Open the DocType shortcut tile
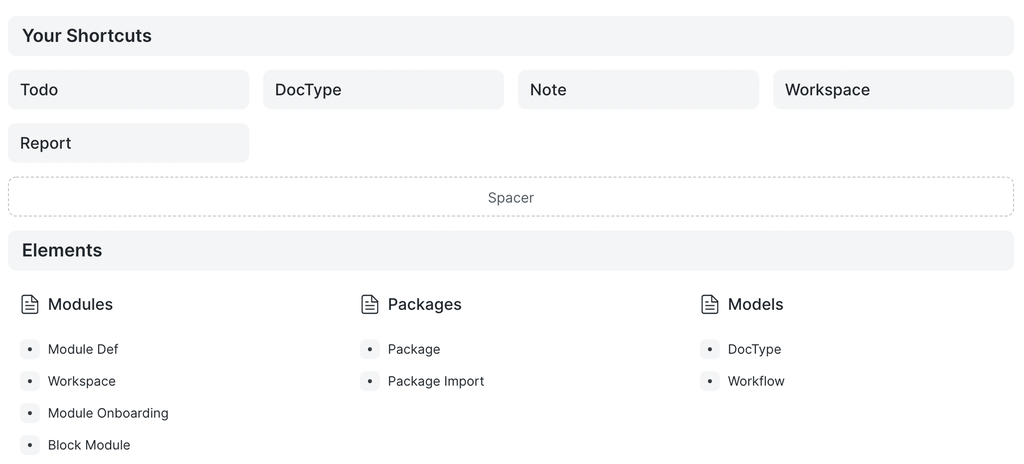Image resolution: width=1024 pixels, height=464 pixels. click(x=383, y=90)
